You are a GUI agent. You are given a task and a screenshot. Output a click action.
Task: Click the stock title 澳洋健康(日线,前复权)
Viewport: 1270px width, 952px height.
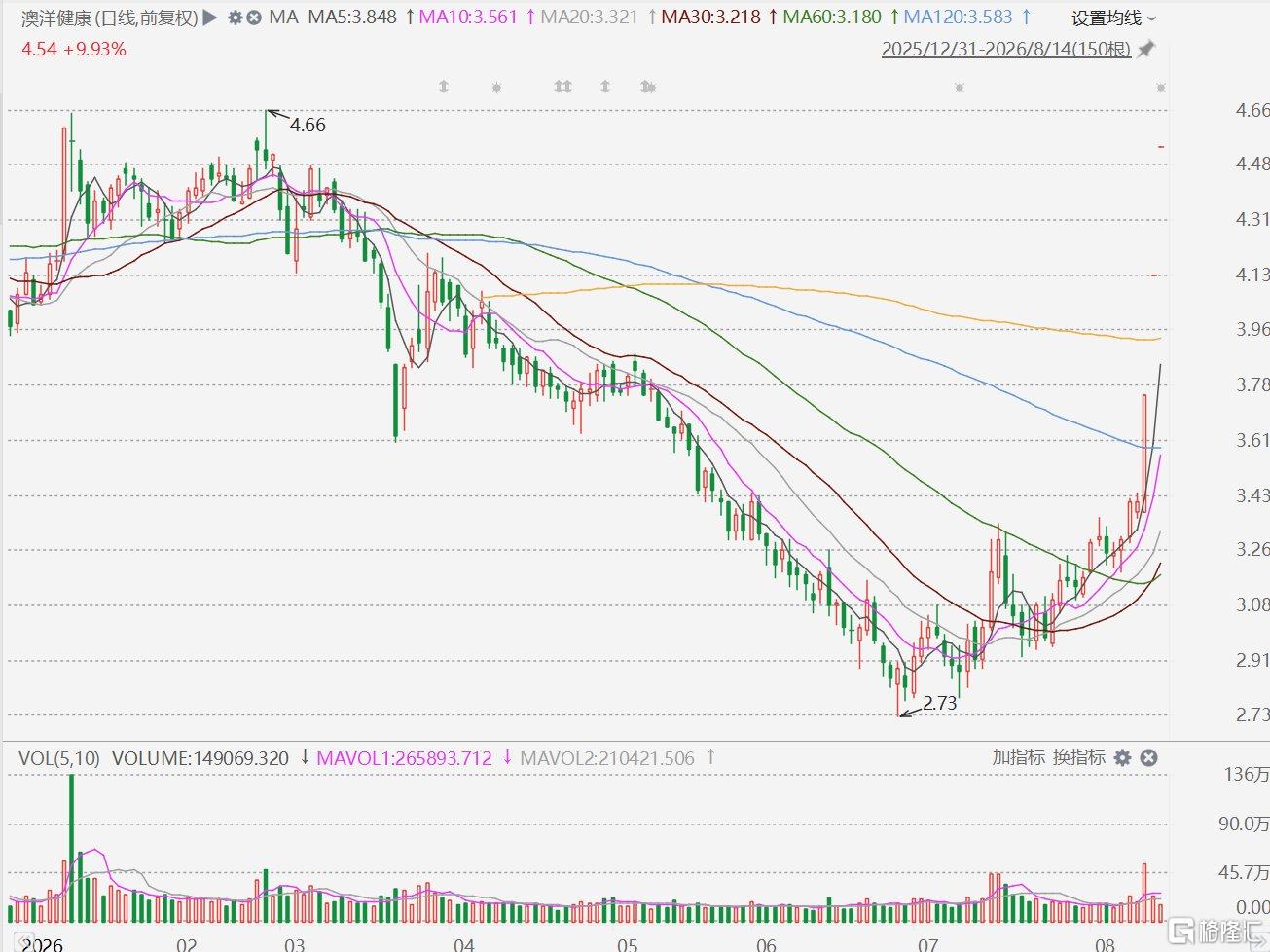(110, 18)
